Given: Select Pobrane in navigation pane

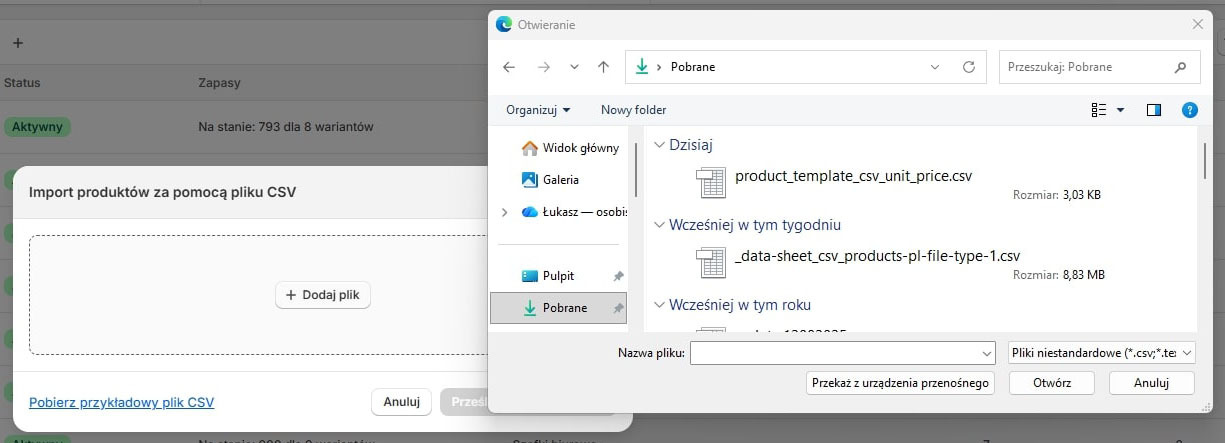Looking at the screenshot, I should click(558, 308).
